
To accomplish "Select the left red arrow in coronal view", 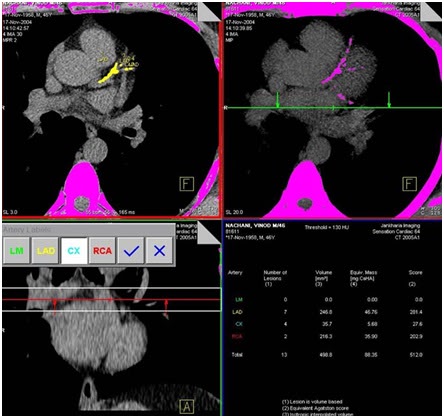I will tap(55, 307).
